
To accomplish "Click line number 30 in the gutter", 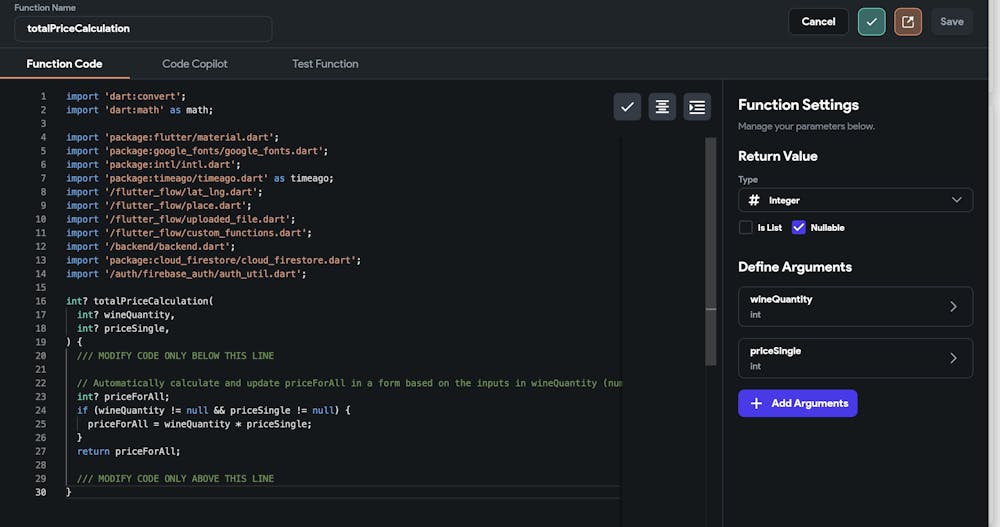I will [41, 493].
